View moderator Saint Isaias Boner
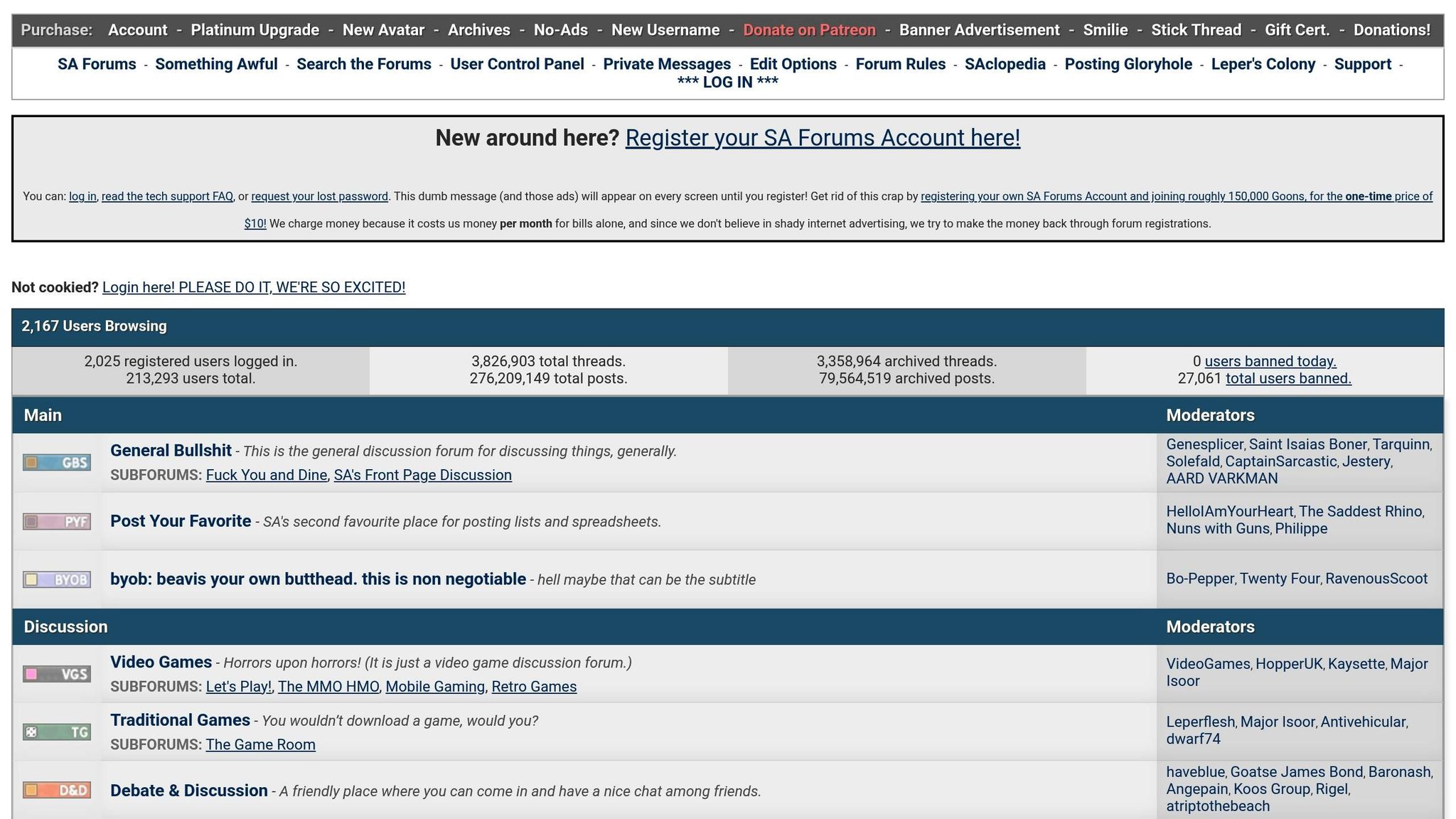This screenshot has width=1456, height=819. (1308, 444)
